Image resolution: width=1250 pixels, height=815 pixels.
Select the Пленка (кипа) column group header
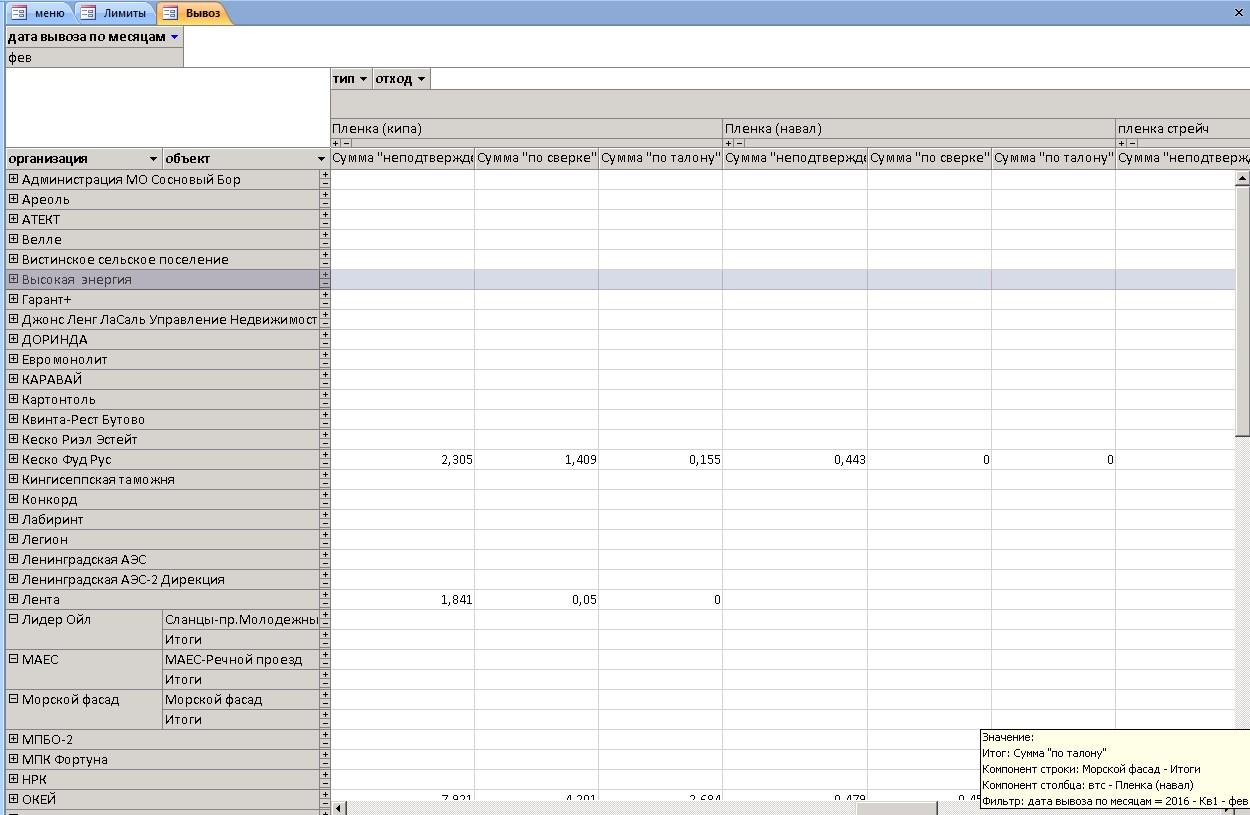coord(526,128)
